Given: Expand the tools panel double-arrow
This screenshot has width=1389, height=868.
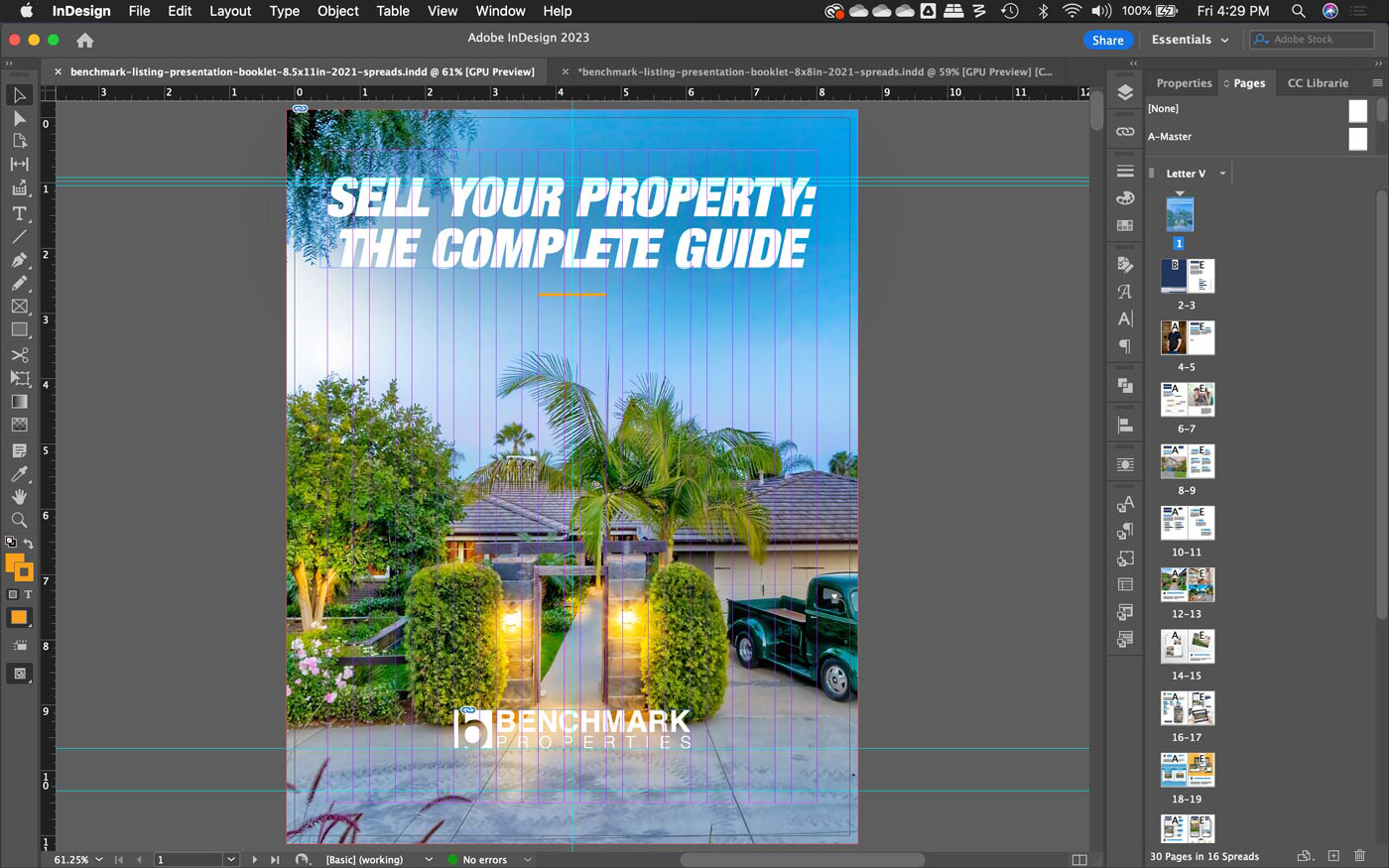Looking at the screenshot, I should point(9,62).
